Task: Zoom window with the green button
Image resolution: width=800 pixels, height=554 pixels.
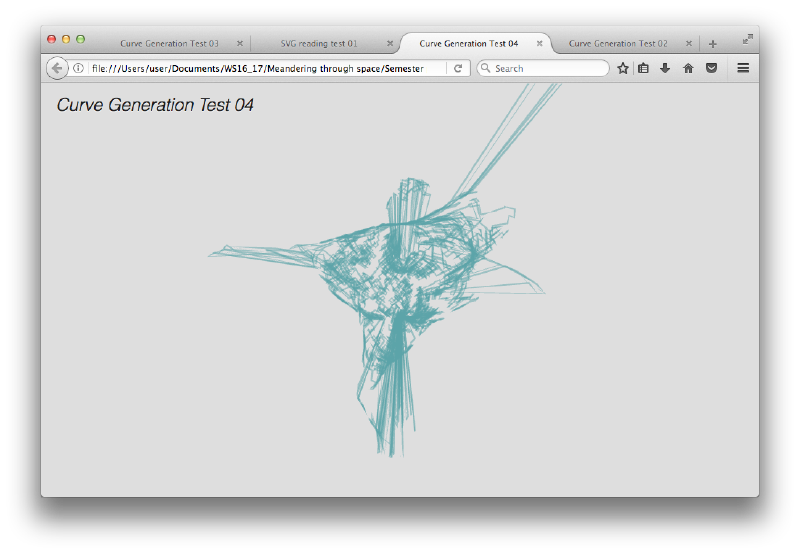Action: point(80,39)
